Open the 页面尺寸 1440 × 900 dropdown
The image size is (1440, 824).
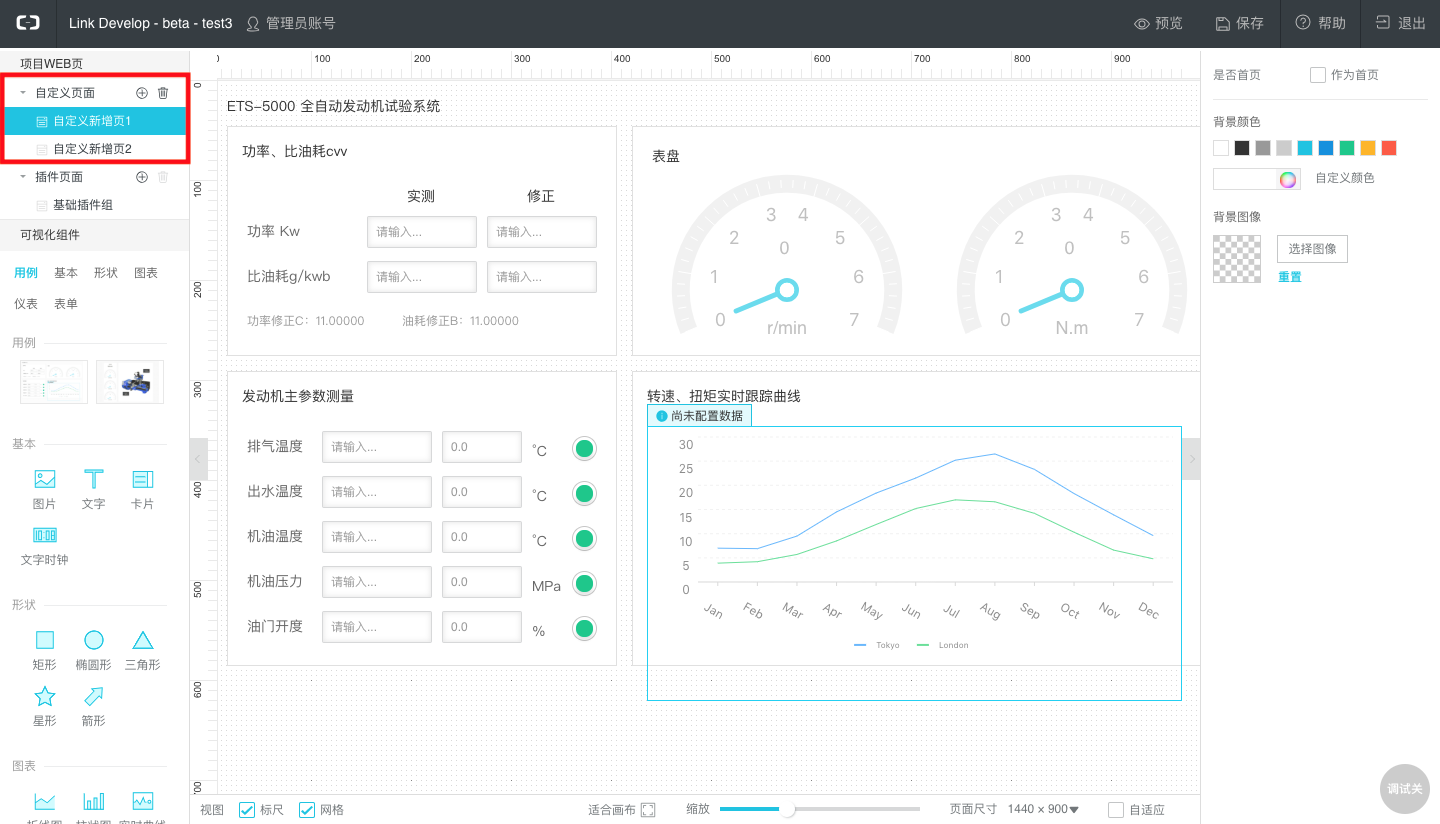click(1043, 810)
